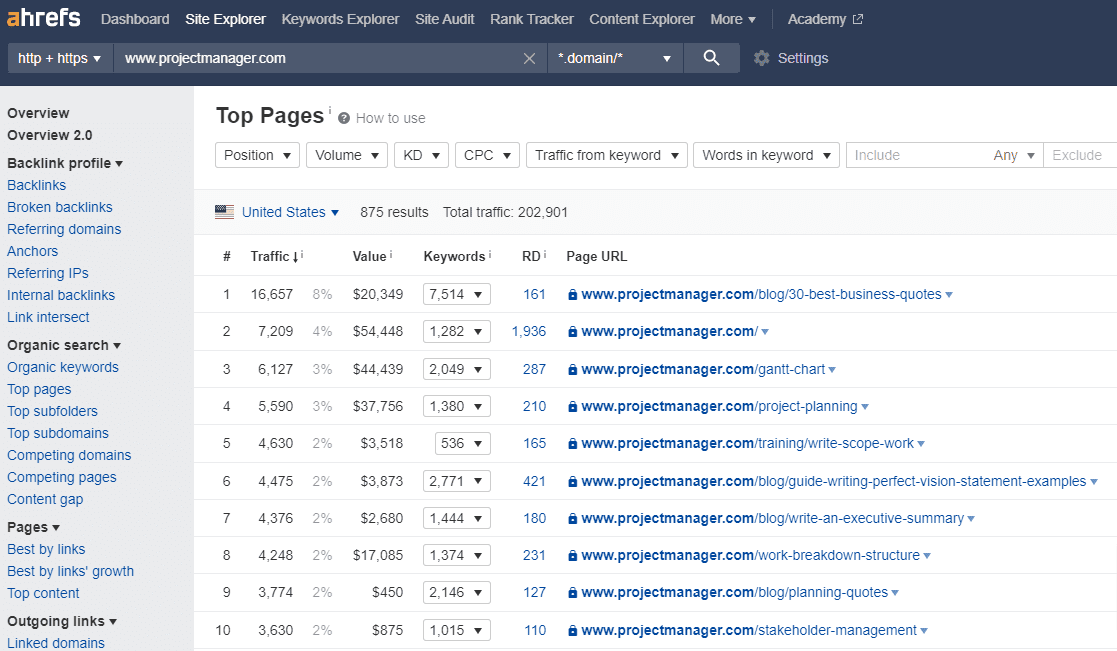Collapse the Backlink profile section
This screenshot has height=651, width=1117.
[x=65, y=163]
